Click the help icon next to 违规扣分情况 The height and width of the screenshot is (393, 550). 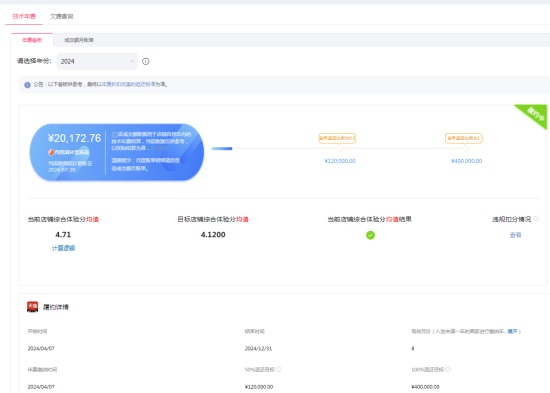click(x=536, y=219)
